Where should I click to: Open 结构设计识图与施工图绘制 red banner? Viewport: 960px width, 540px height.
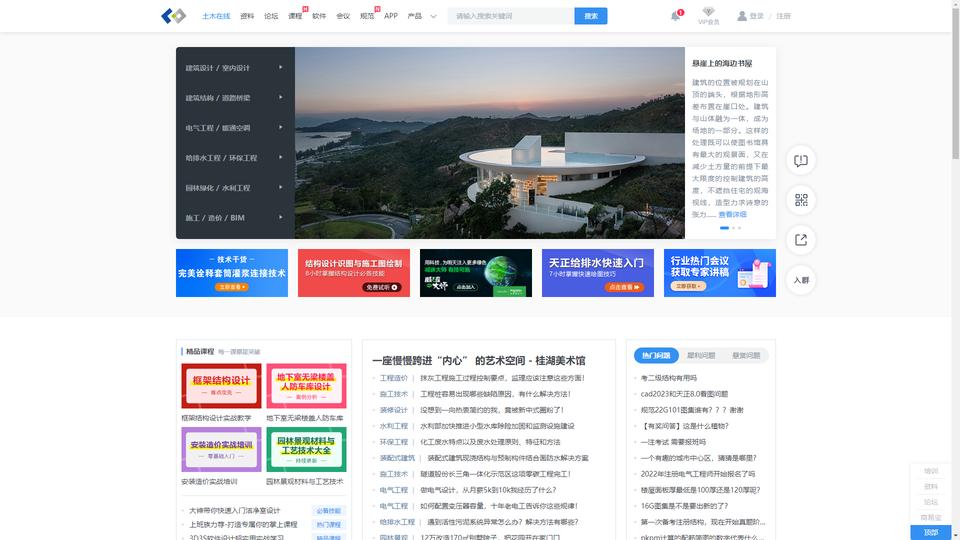tap(354, 273)
